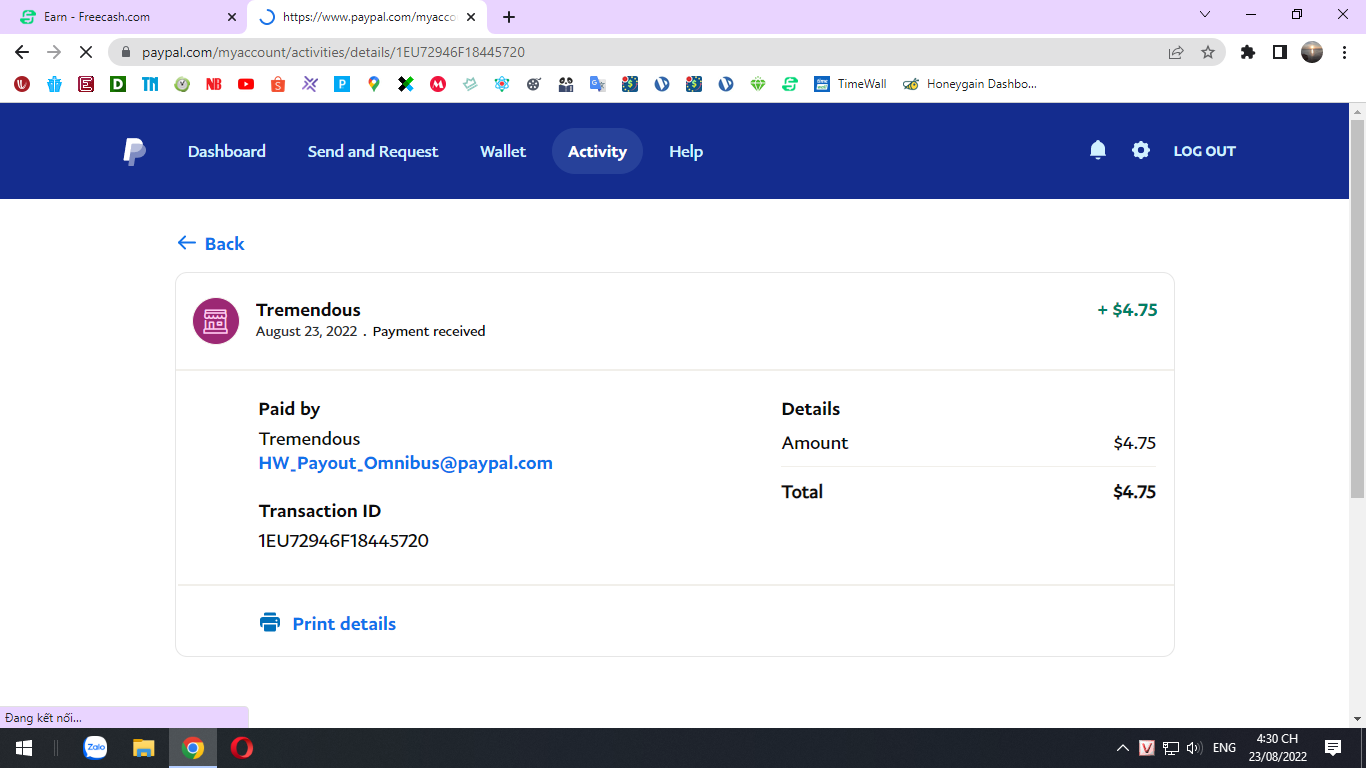Open the TN bookmark icon
Image resolution: width=1366 pixels, height=768 pixels.
tap(150, 84)
